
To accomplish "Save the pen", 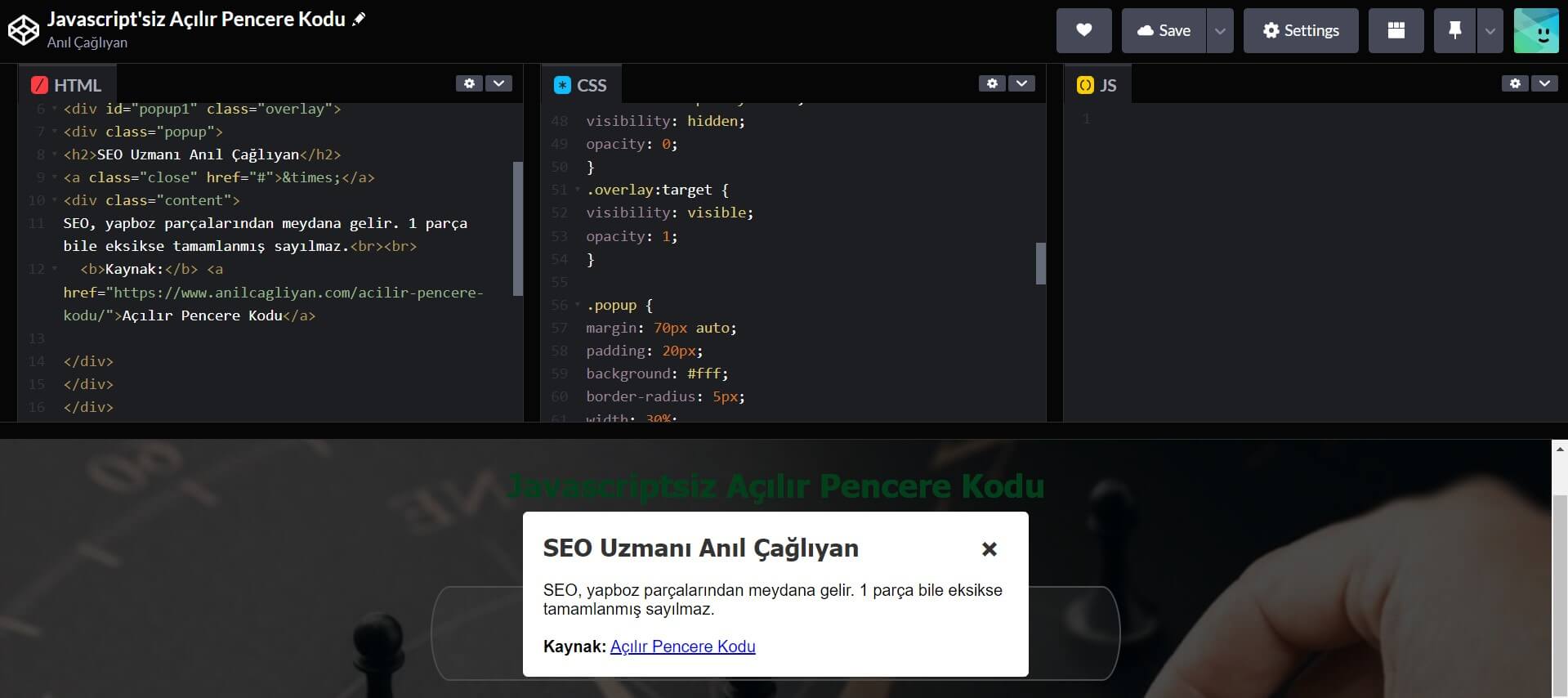I will [1164, 30].
